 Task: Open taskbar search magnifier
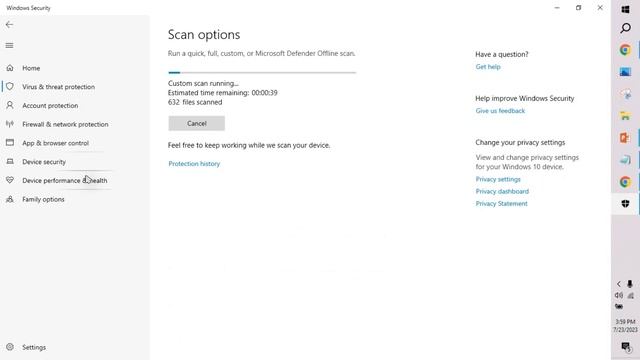pyautogui.click(x=625, y=28)
